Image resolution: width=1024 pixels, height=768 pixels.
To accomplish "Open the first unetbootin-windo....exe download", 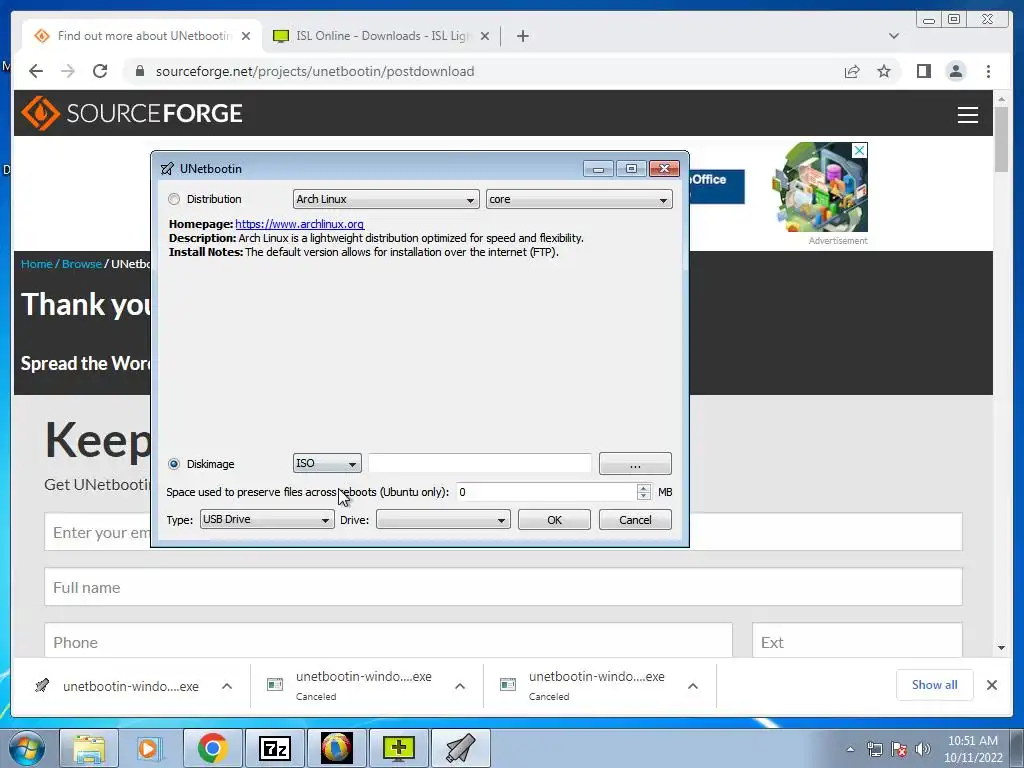I will click(x=131, y=686).
